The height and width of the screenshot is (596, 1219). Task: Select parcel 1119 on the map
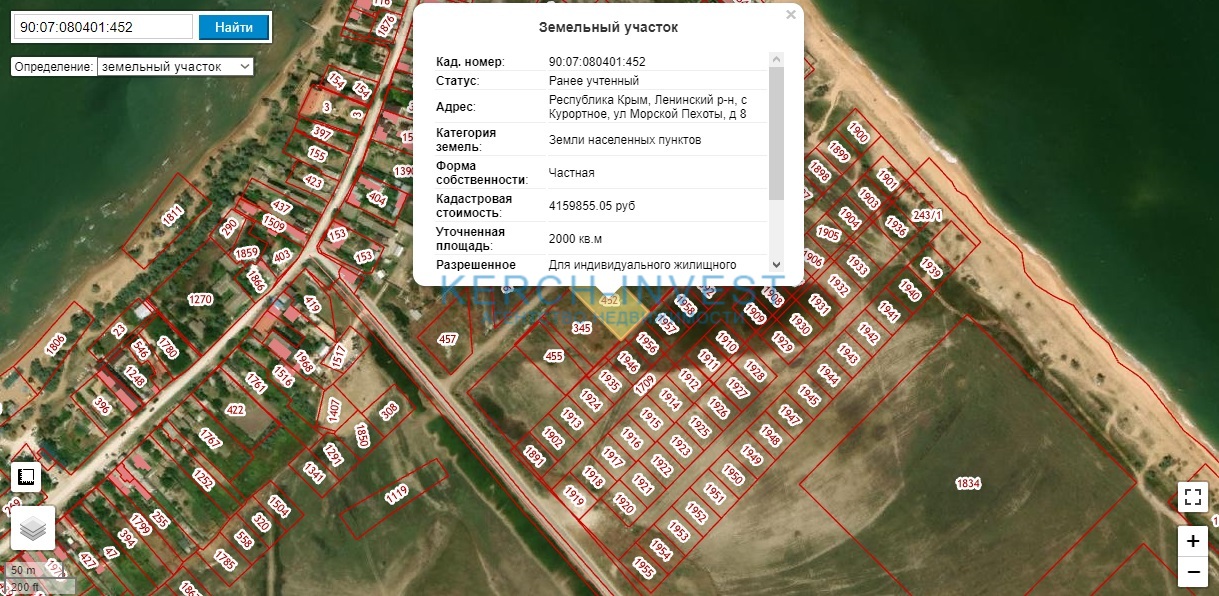pyautogui.click(x=396, y=492)
